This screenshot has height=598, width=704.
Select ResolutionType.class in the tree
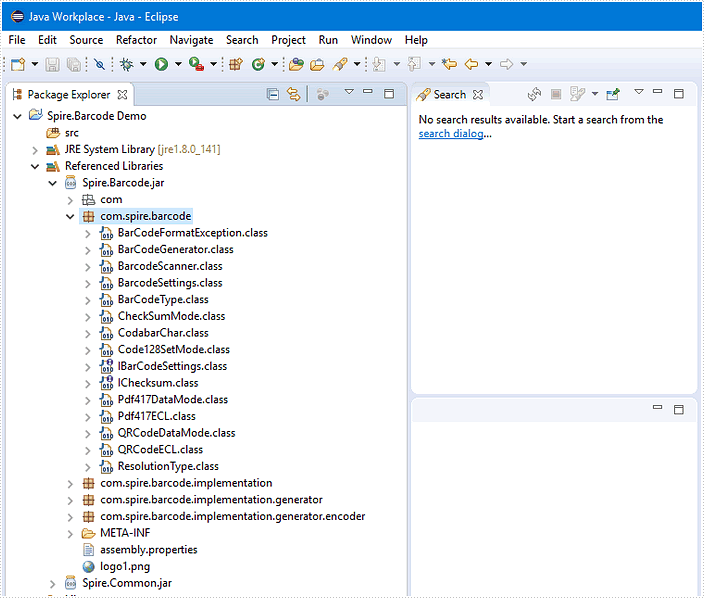[168, 466]
